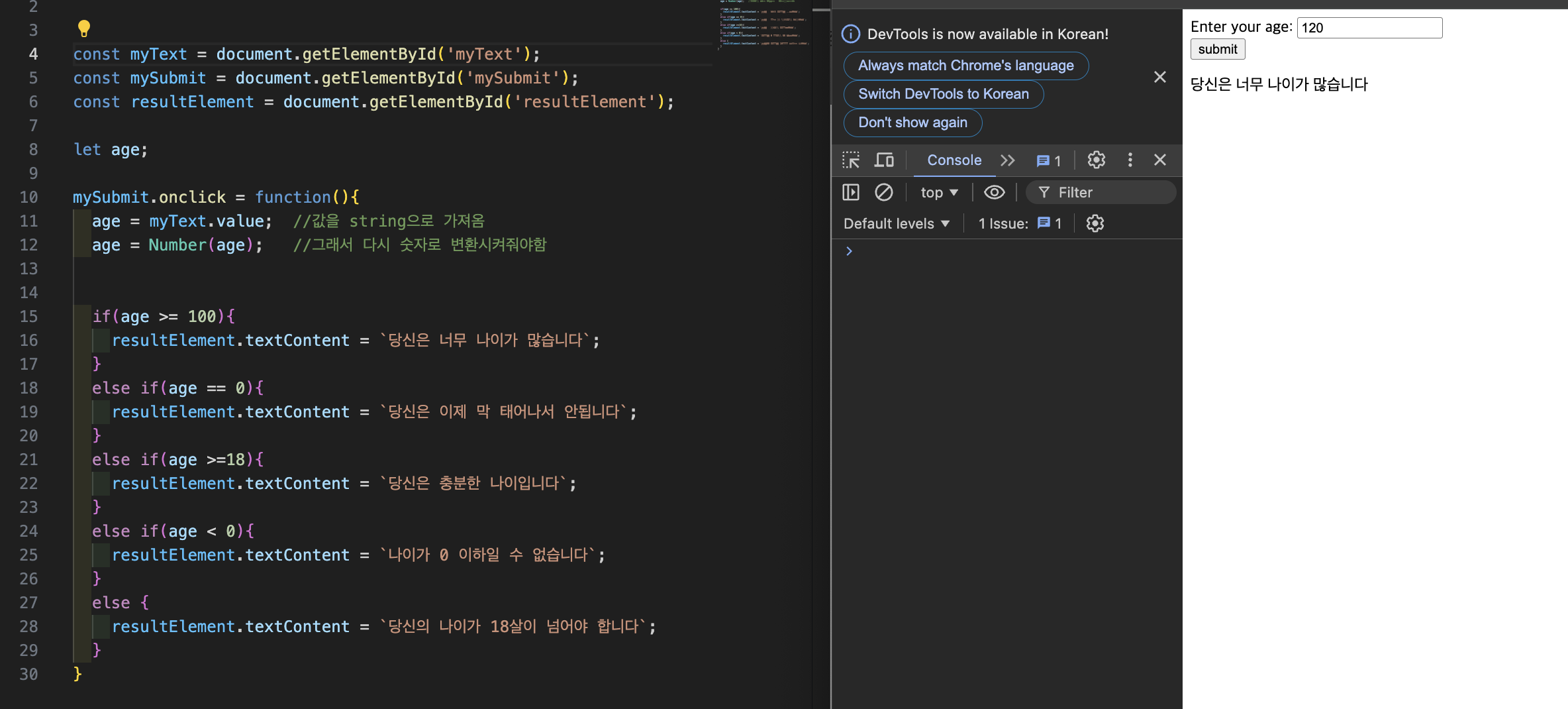
Task: Expand more DevTools tabs chevron
Action: (x=1008, y=160)
